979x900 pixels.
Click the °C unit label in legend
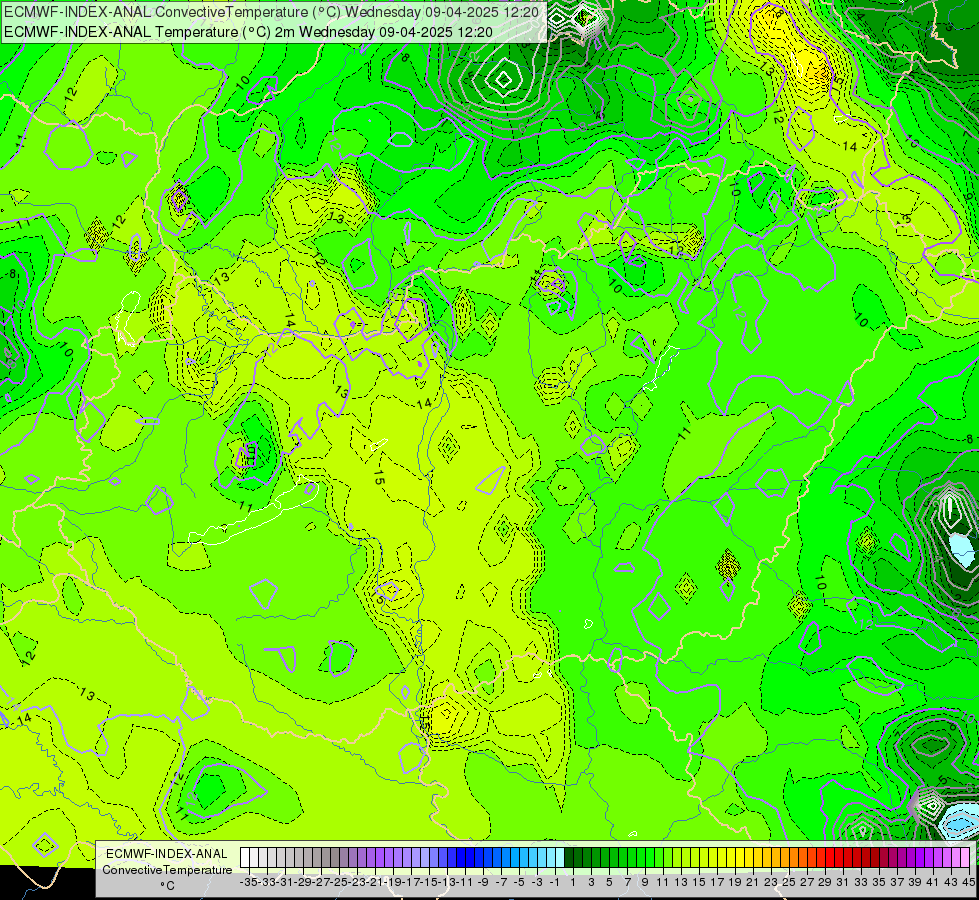[167, 886]
